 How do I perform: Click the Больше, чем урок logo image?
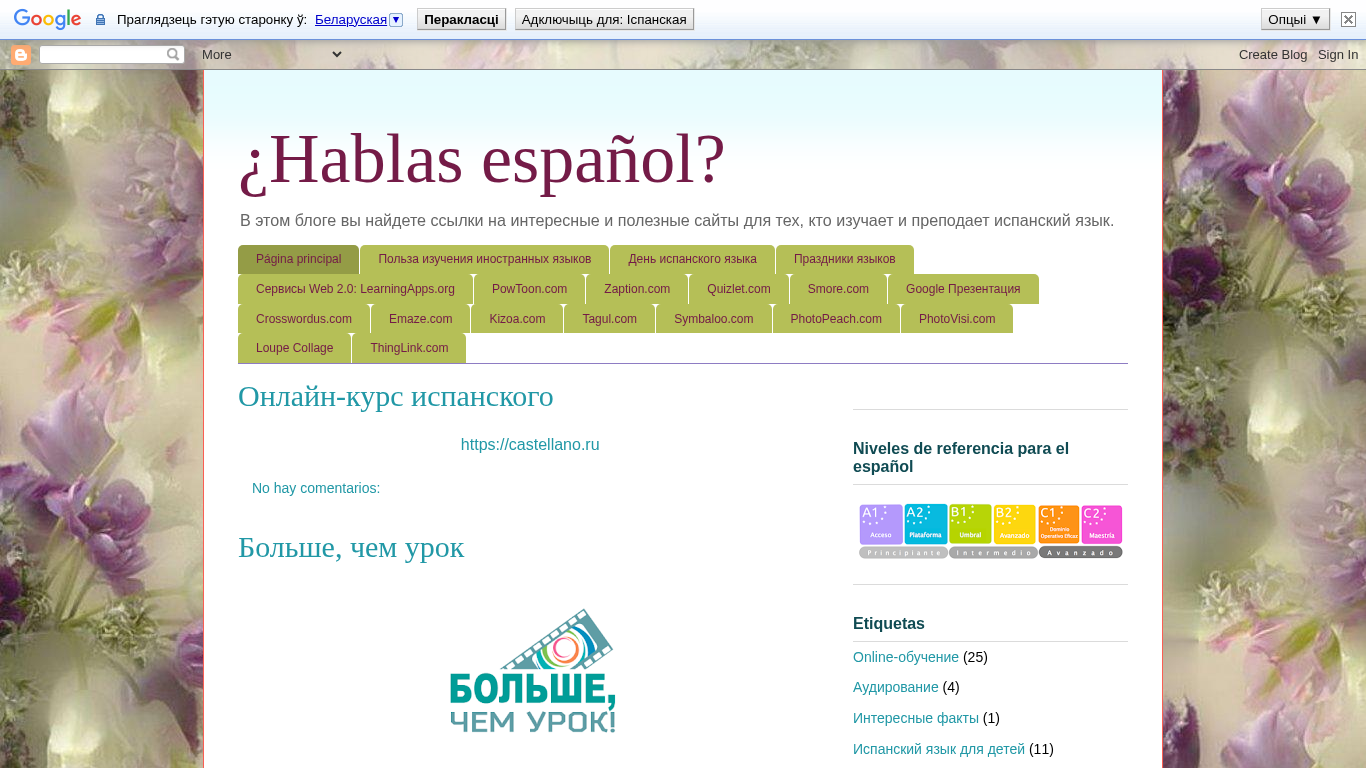pos(532,671)
